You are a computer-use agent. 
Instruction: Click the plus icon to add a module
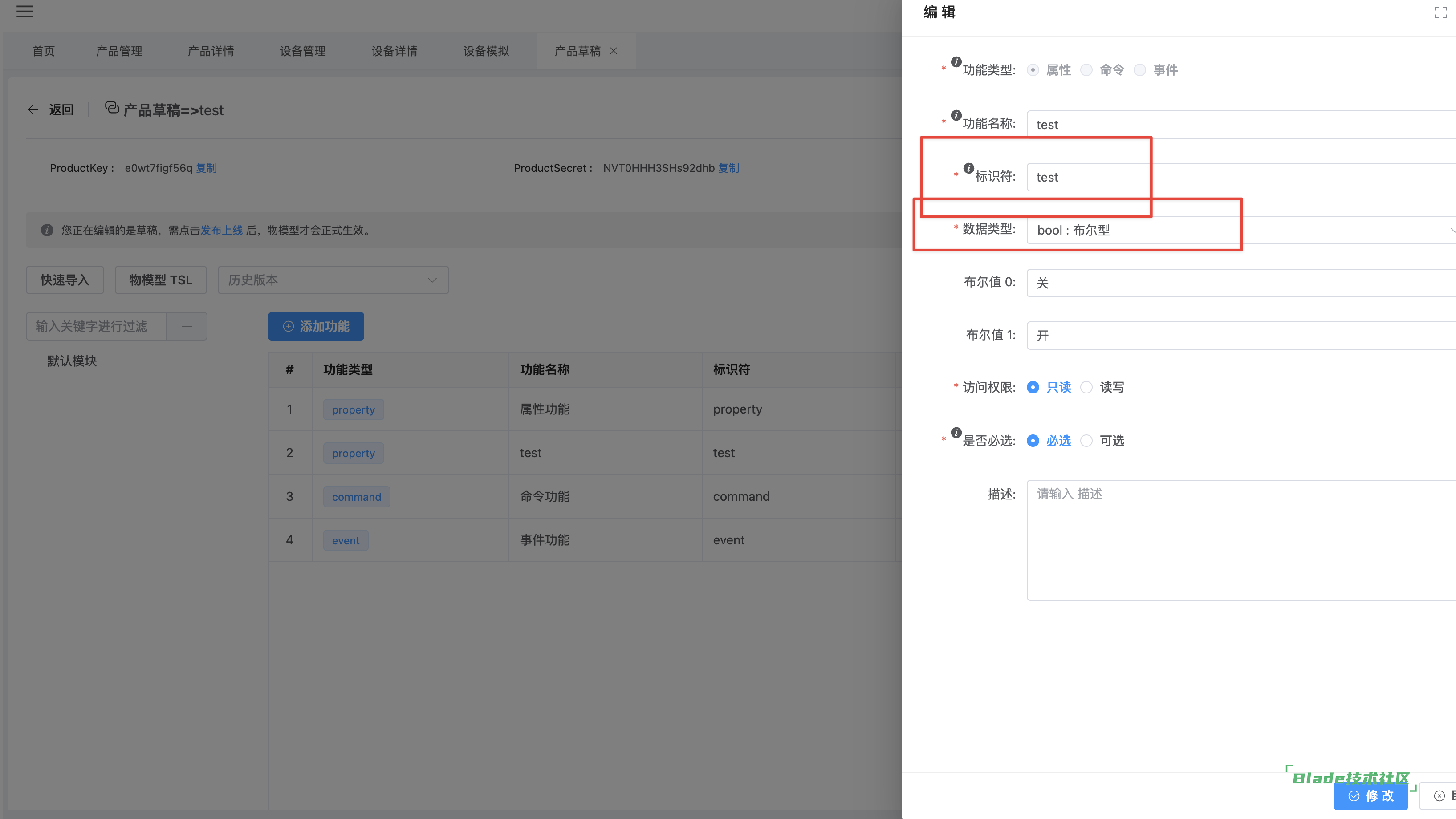pos(187,326)
